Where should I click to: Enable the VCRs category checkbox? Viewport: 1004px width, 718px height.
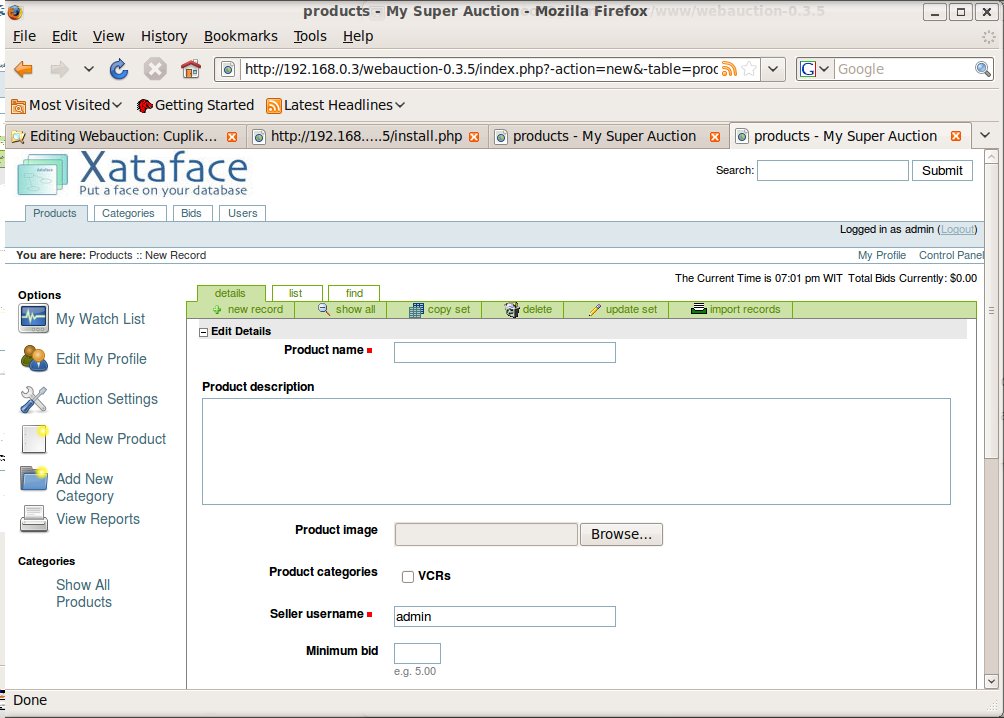click(408, 577)
